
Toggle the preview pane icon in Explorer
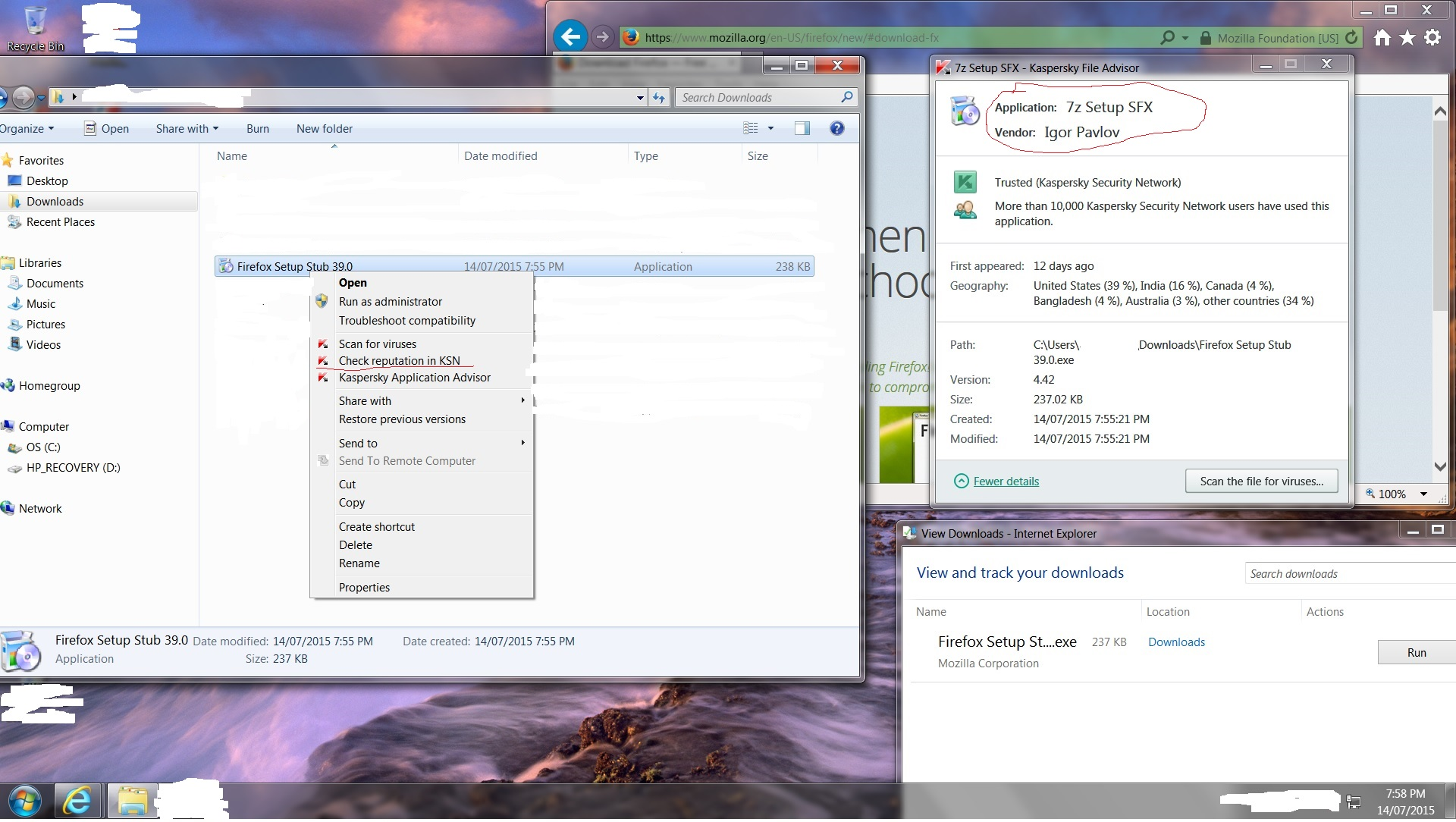pyautogui.click(x=802, y=128)
